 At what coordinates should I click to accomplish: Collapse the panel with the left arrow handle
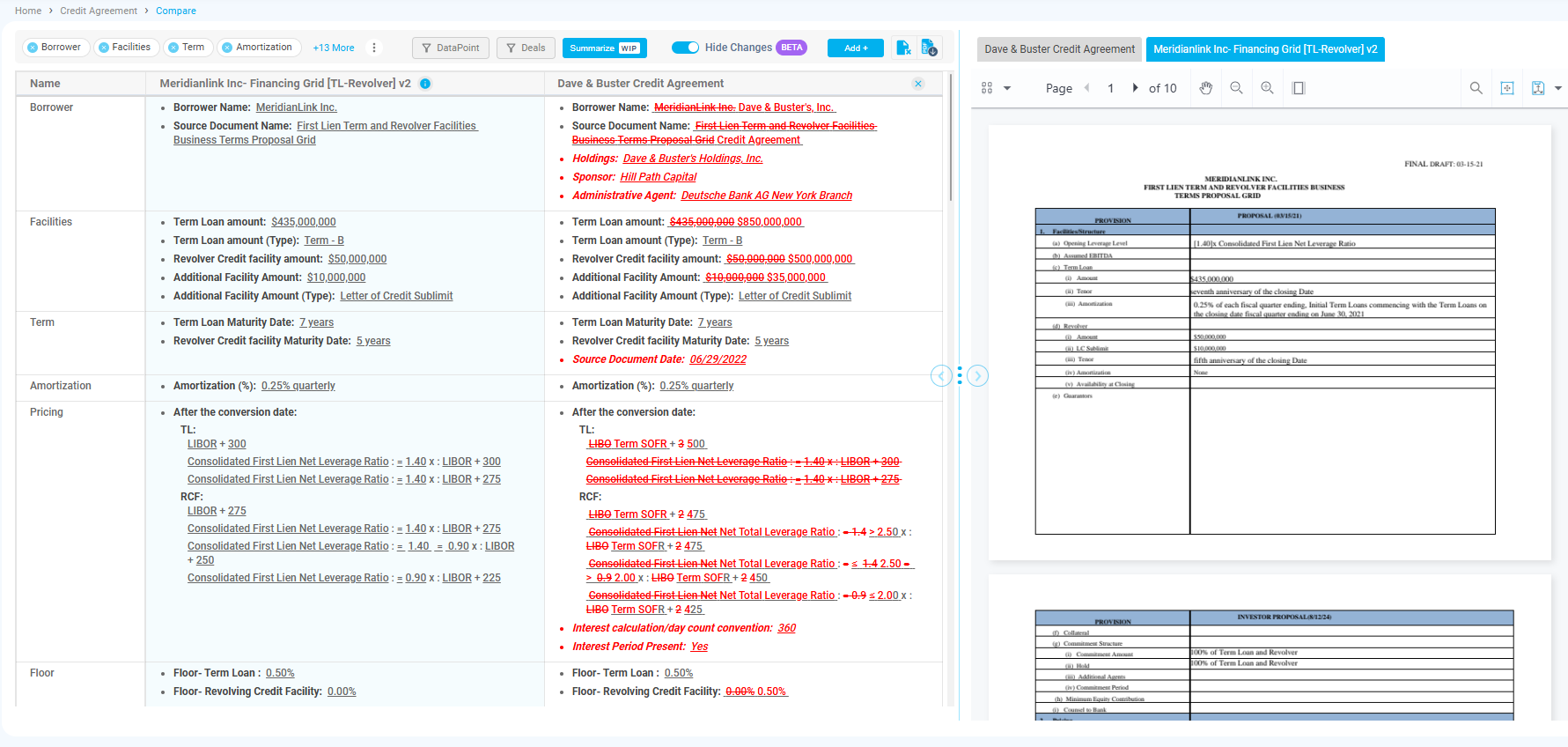941,376
